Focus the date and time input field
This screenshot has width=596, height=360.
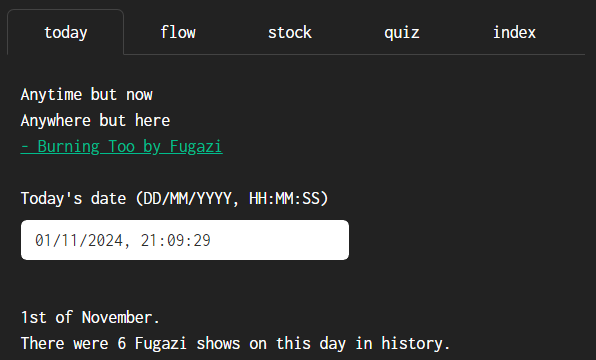click(x=185, y=240)
